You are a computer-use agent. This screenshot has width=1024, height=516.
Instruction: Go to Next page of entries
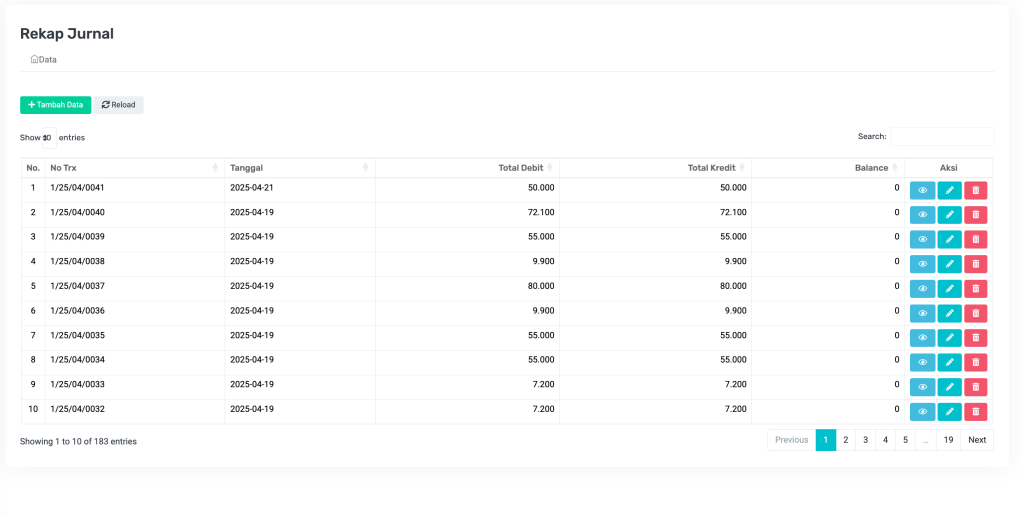point(977,440)
